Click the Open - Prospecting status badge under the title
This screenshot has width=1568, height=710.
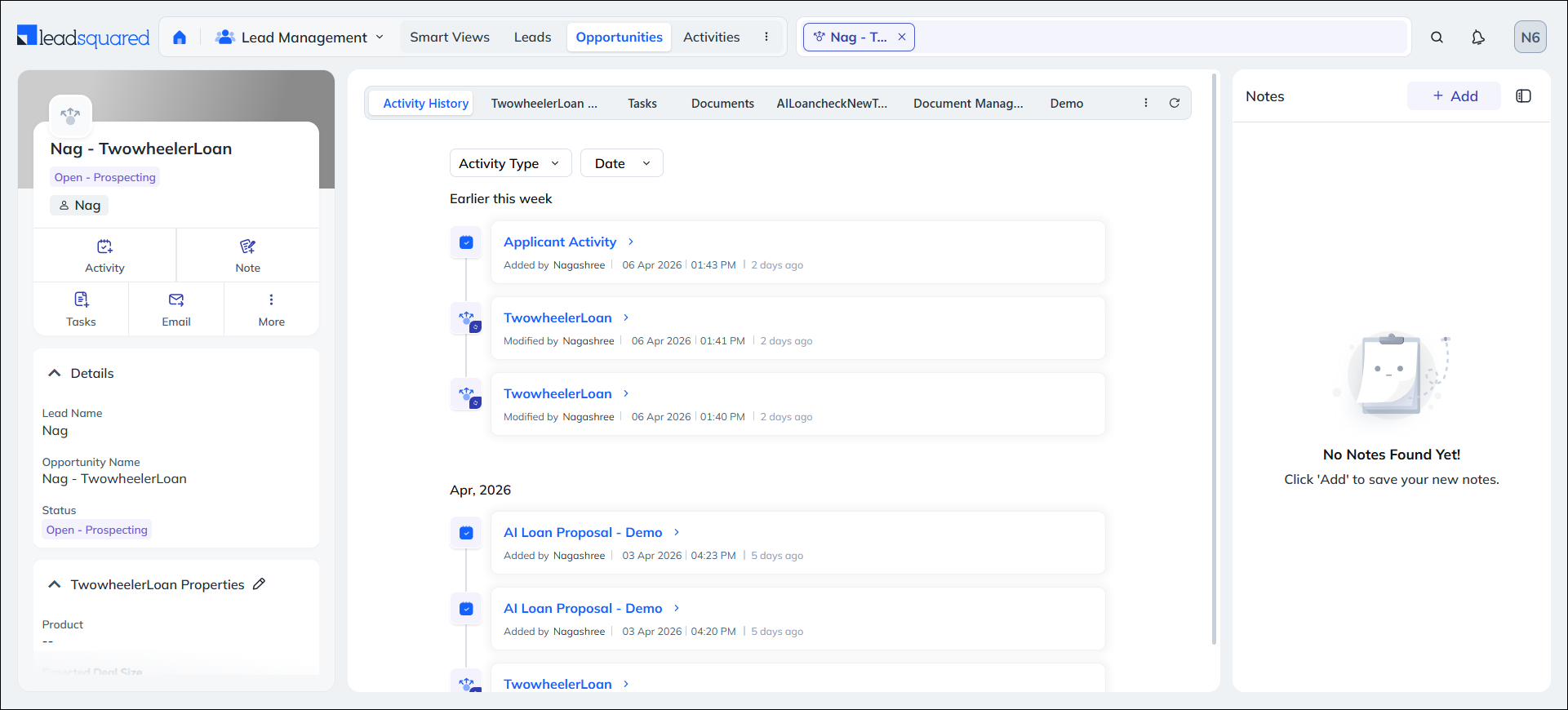pyautogui.click(x=104, y=178)
